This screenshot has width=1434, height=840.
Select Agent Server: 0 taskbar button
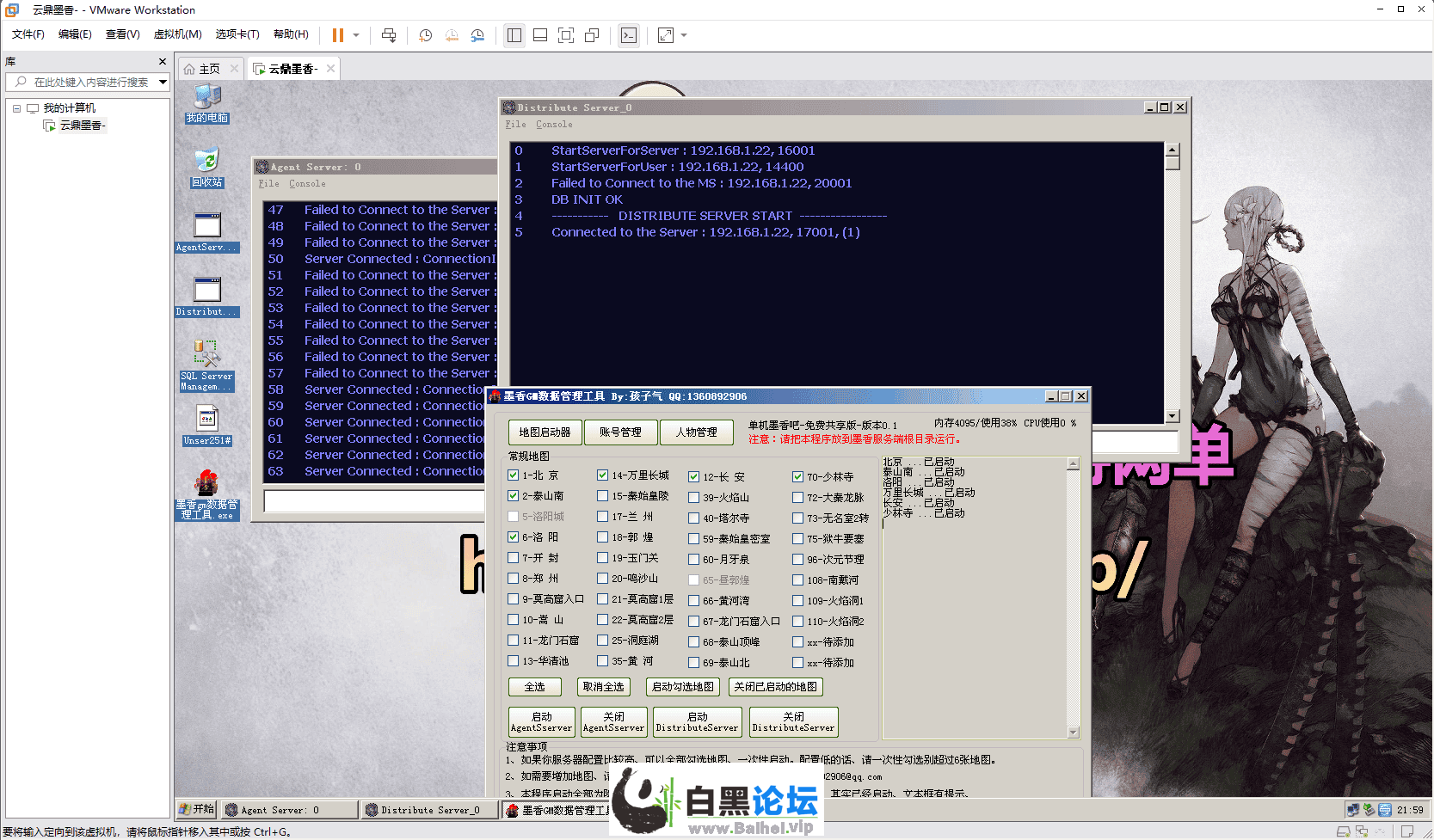[289, 810]
